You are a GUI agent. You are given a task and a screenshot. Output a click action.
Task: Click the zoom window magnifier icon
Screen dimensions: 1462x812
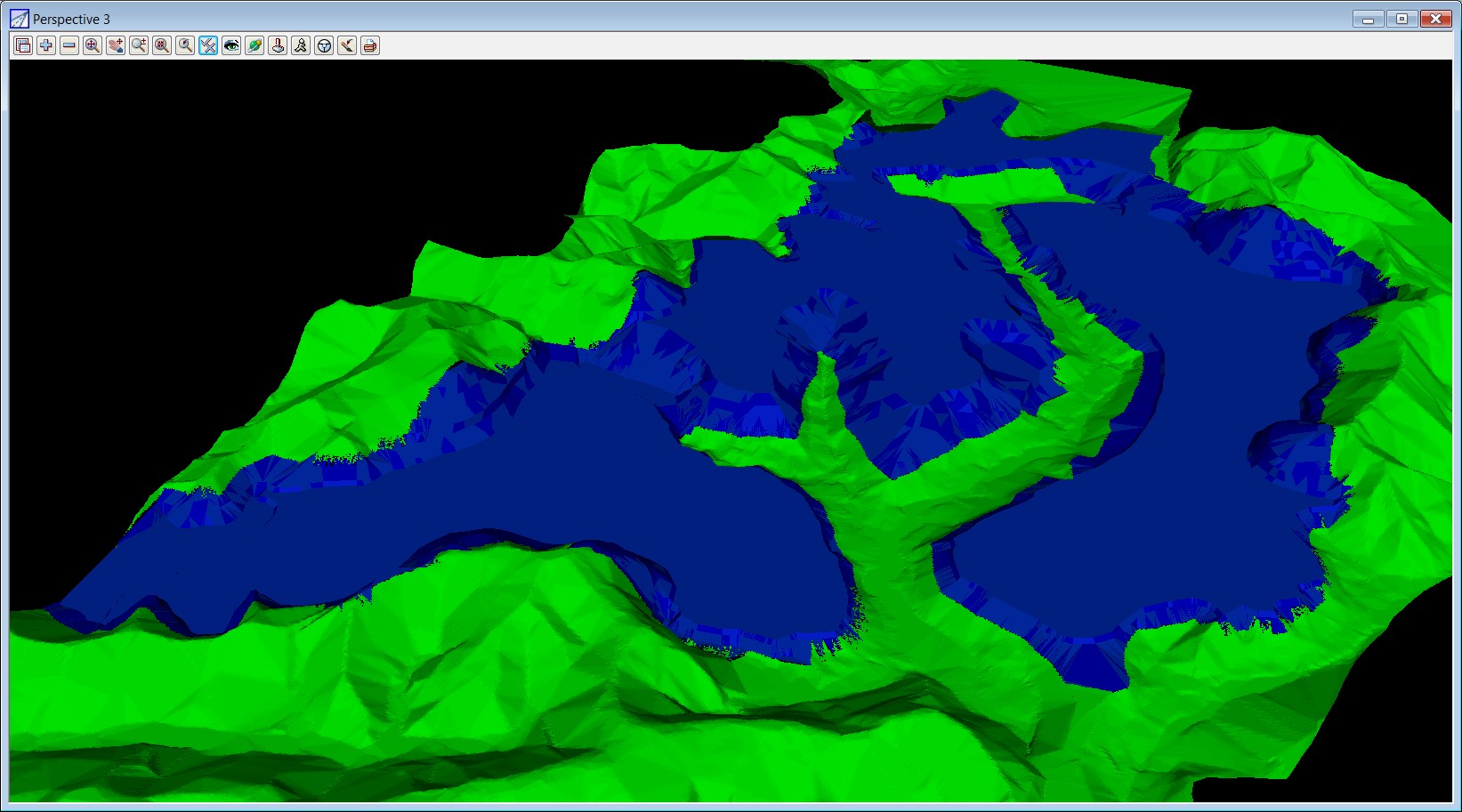(x=162, y=45)
